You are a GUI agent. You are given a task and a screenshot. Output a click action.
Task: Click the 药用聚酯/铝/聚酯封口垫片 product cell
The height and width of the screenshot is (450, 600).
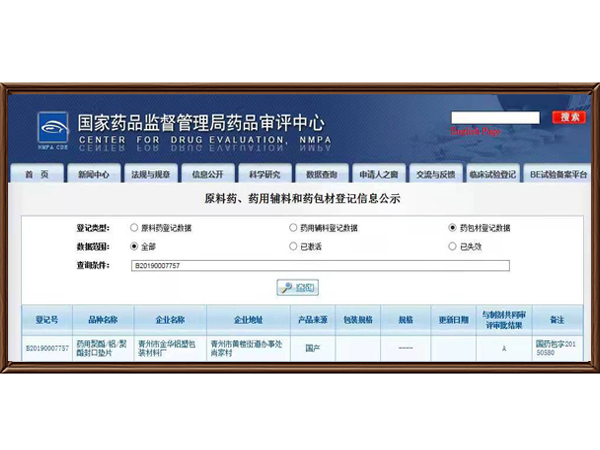click(x=103, y=348)
